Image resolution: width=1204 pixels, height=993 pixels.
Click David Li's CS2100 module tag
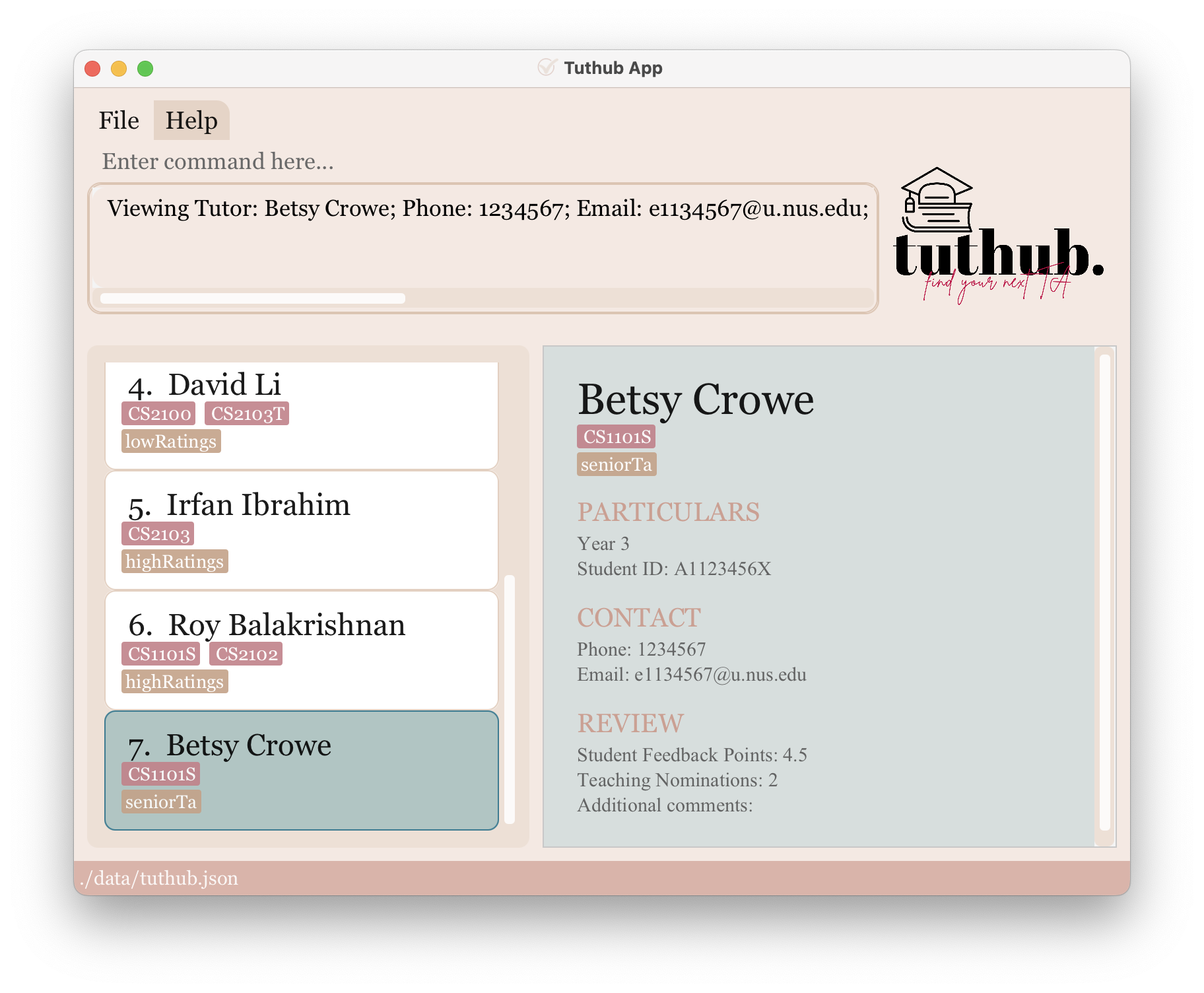click(x=158, y=413)
